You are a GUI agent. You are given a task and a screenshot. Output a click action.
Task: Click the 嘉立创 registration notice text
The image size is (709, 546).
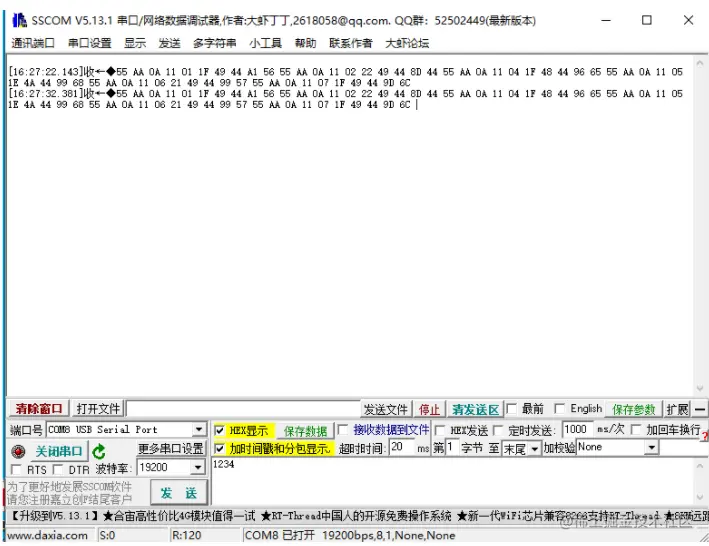[69, 493]
